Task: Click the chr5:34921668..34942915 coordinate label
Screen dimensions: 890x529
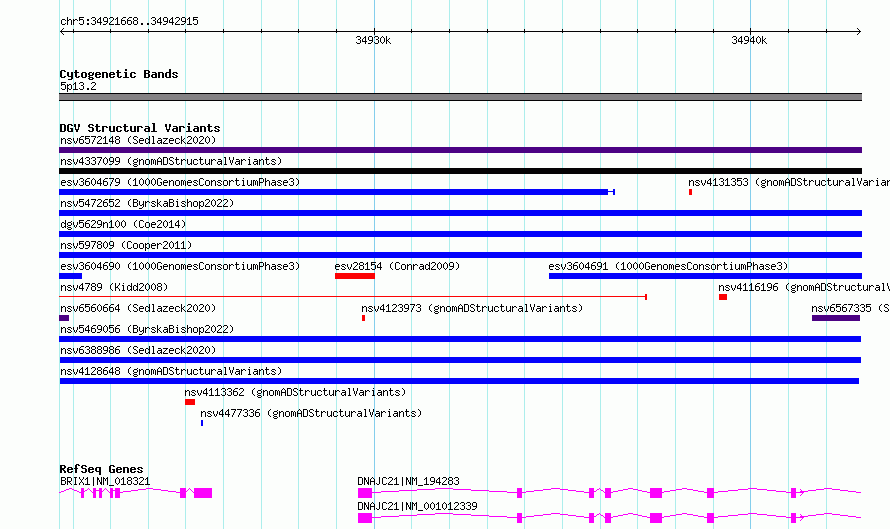Action: [129, 21]
